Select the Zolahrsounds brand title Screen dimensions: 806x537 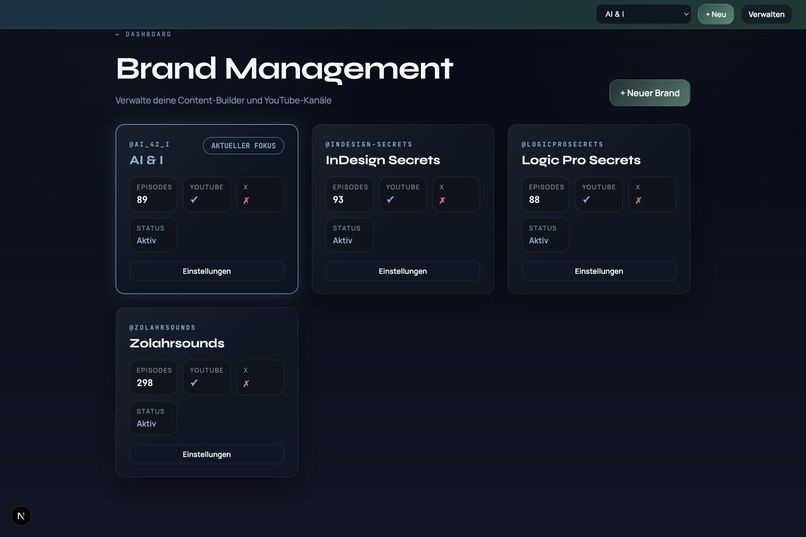click(x=177, y=343)
